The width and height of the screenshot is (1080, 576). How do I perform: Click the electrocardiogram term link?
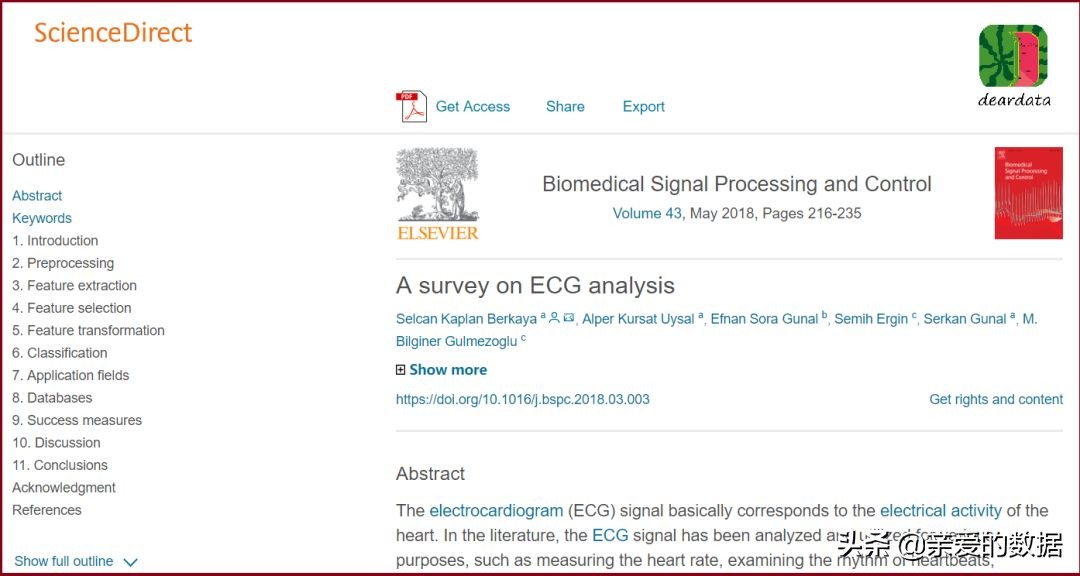tap(496, 511)
